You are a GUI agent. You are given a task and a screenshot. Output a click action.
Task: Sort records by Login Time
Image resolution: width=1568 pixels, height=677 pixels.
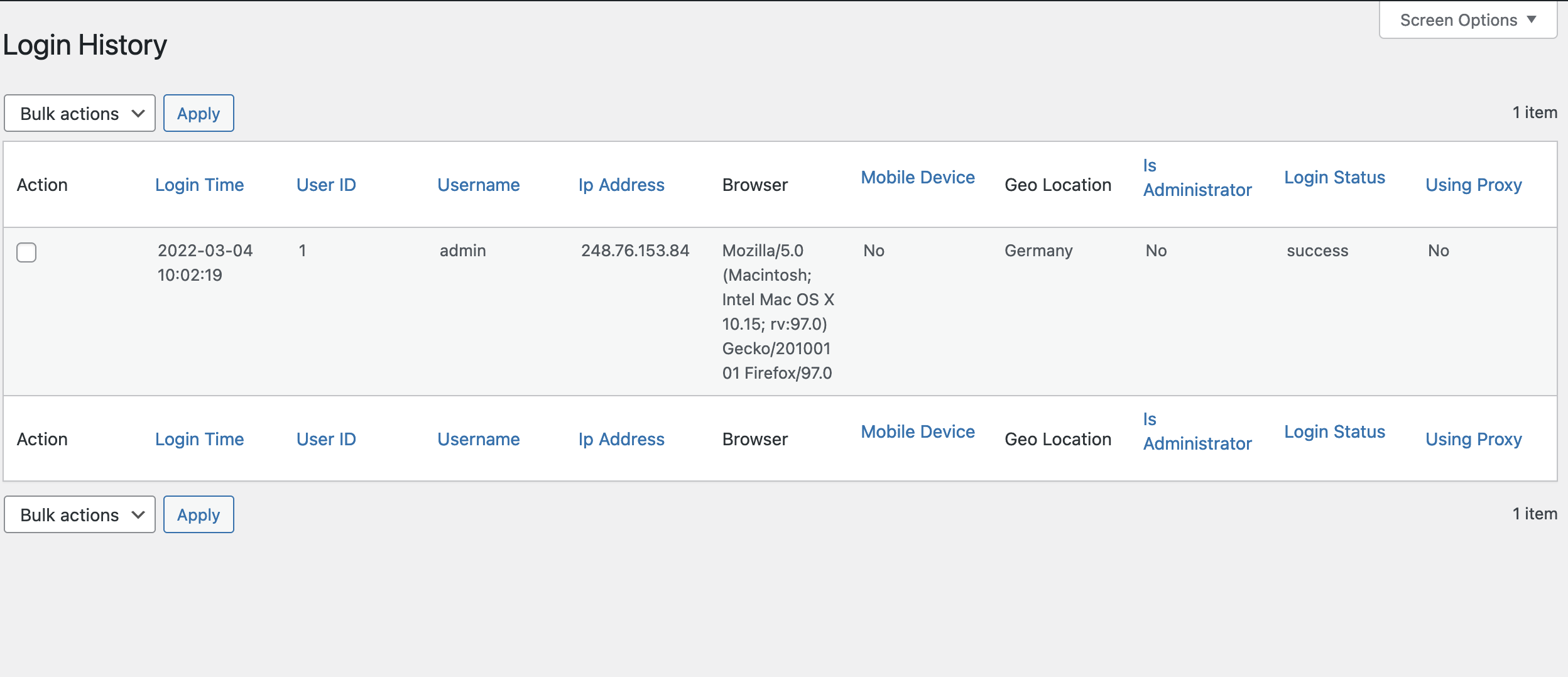199,184
